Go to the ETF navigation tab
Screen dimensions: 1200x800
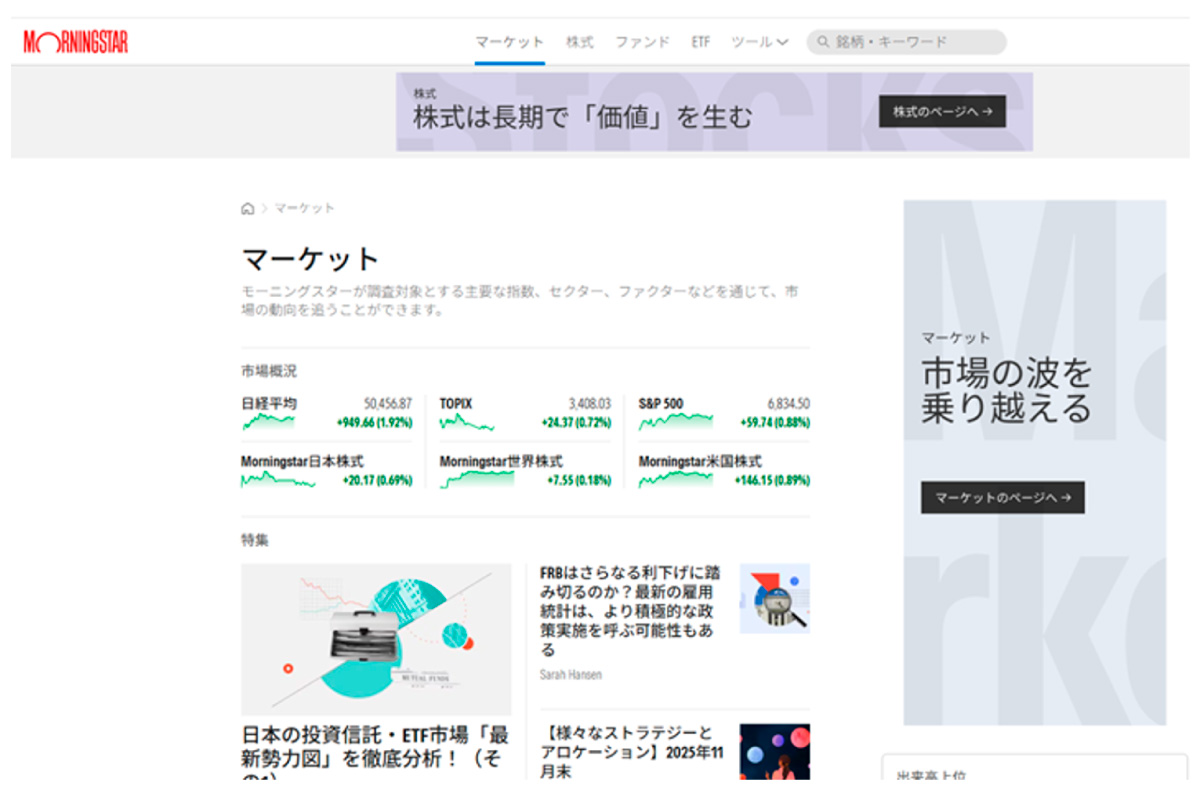[701, 42]
